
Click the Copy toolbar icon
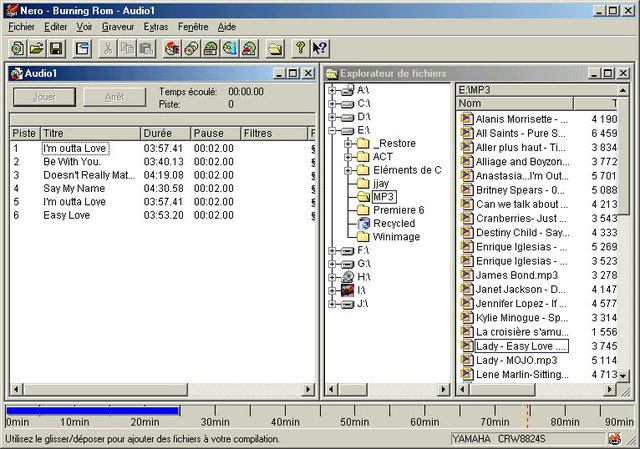(x=127, y=49)
